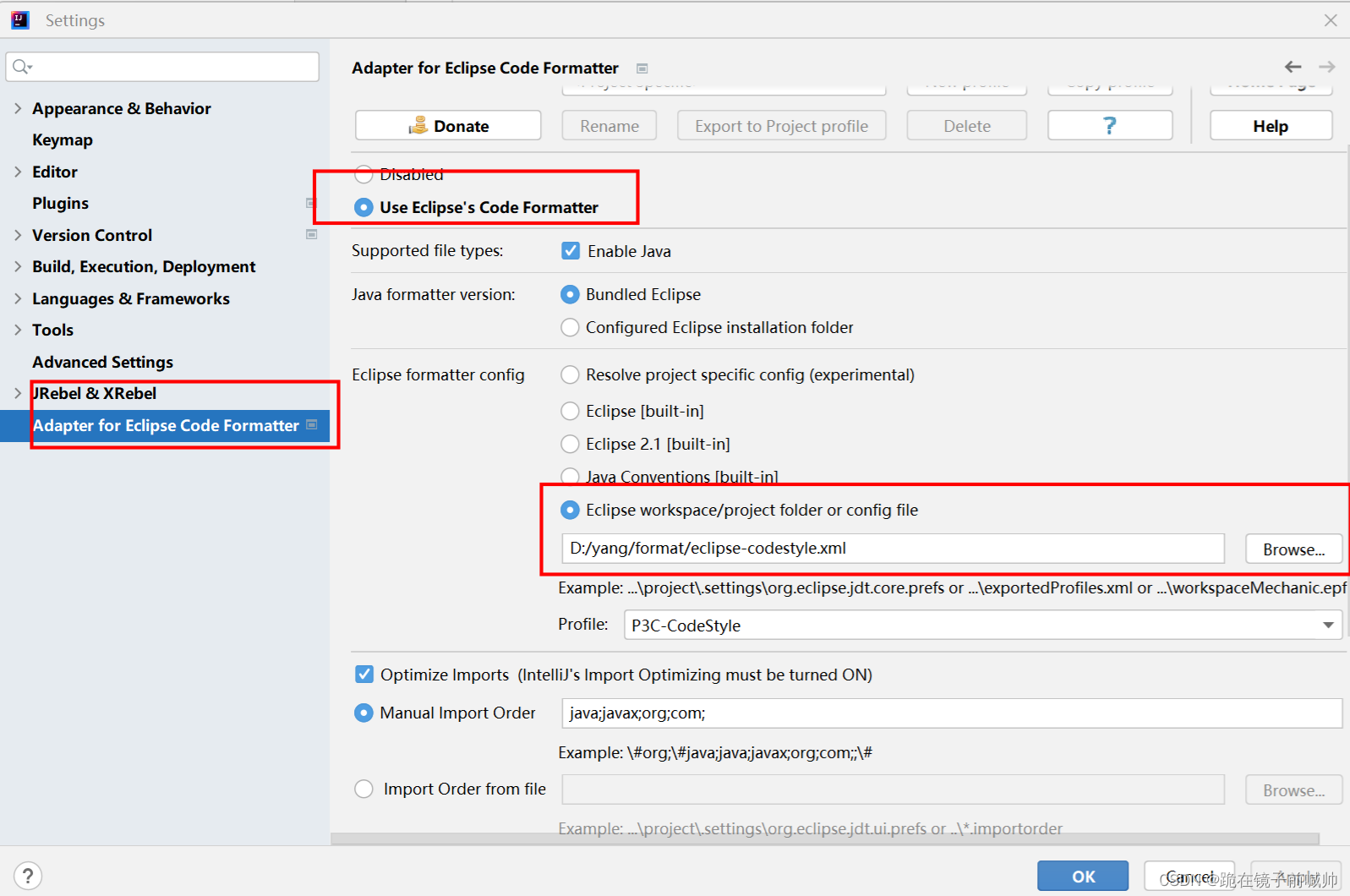Select Resolve project specific config option
The height and width of the screenshot is (896, 1350).
[x=571, y=374]
